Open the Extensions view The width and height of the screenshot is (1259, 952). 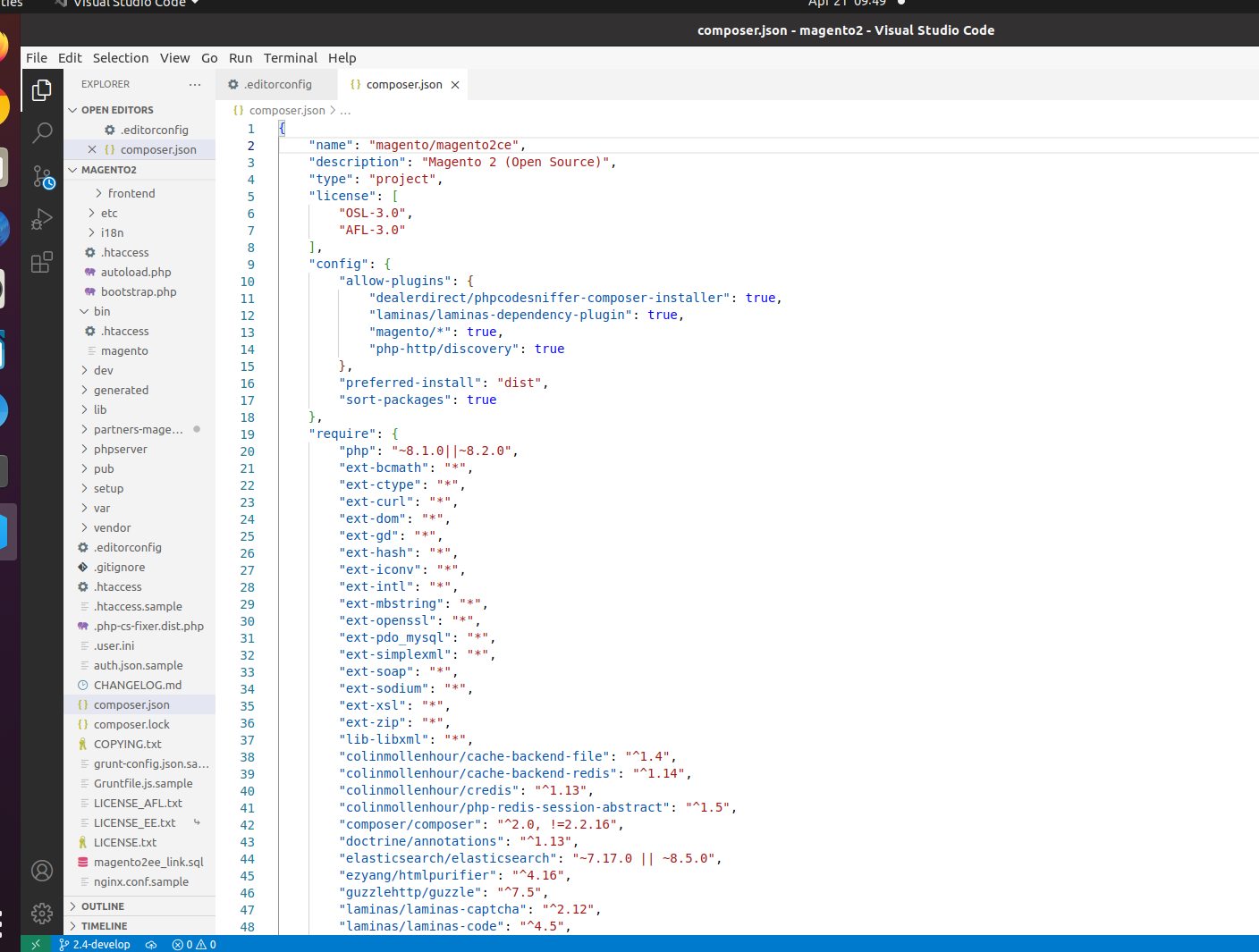click(x=42, y=261)
